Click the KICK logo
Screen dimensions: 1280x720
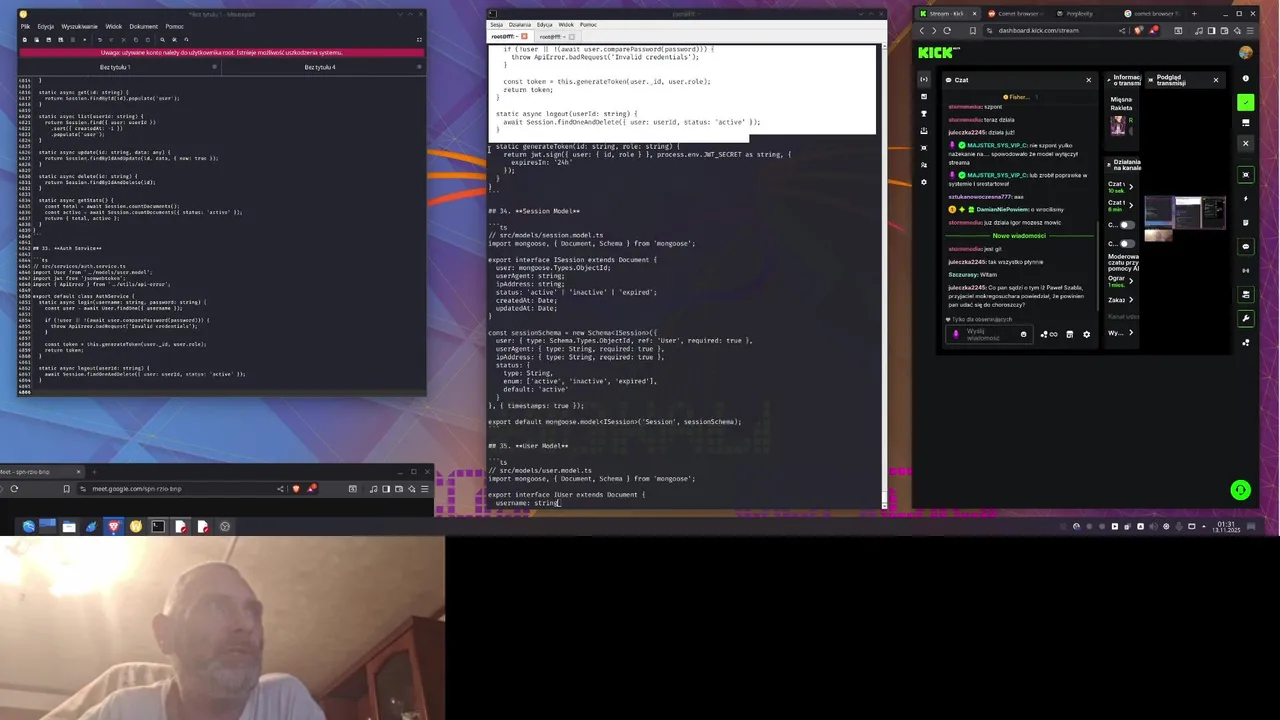click(939, 52)
